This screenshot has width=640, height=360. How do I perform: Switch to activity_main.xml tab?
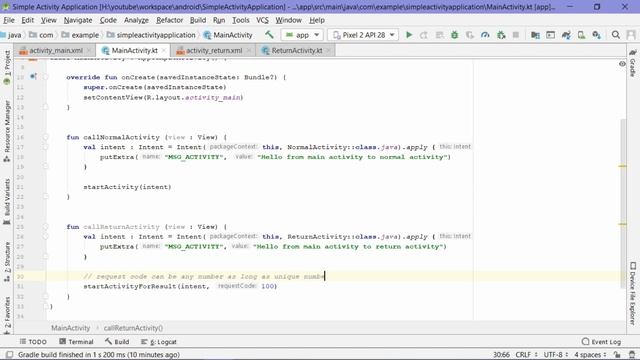[56, 51]
